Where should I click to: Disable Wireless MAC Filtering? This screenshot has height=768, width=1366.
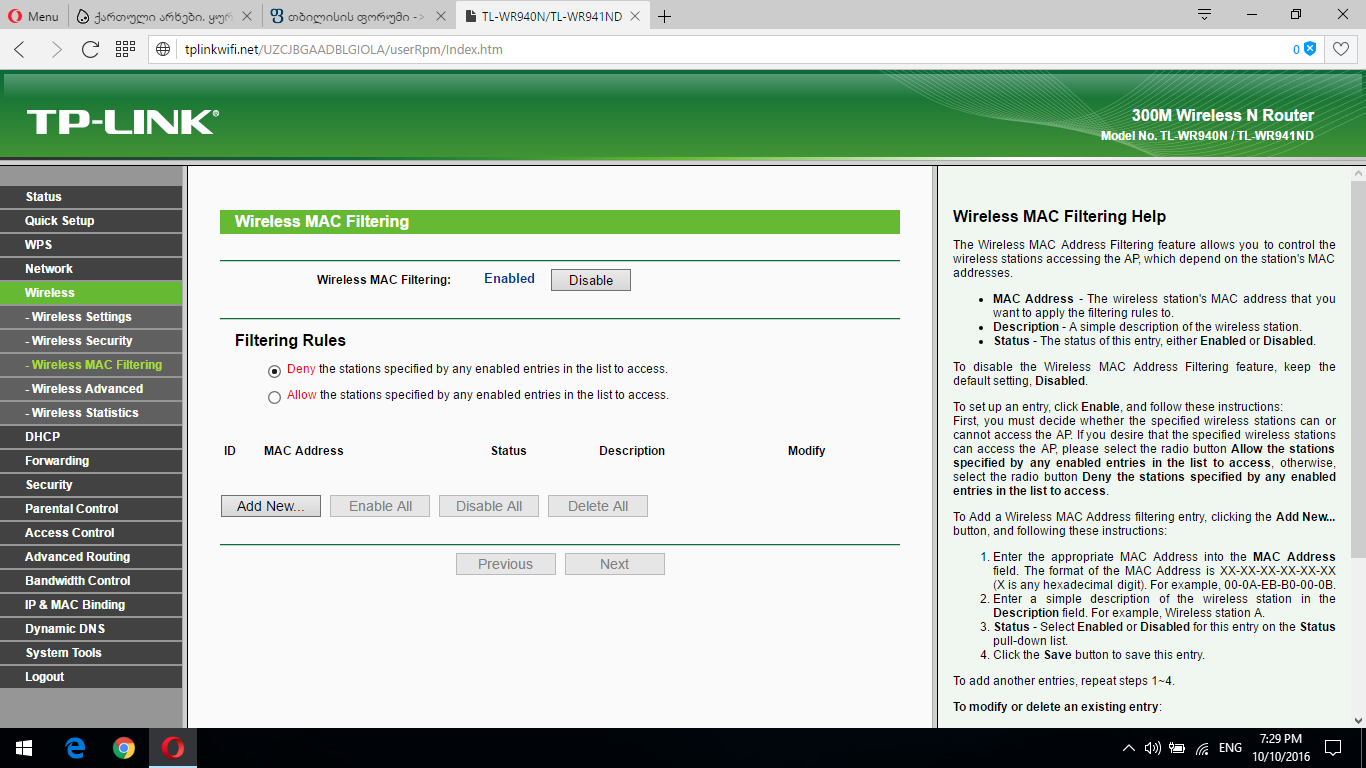click(591, 280)
